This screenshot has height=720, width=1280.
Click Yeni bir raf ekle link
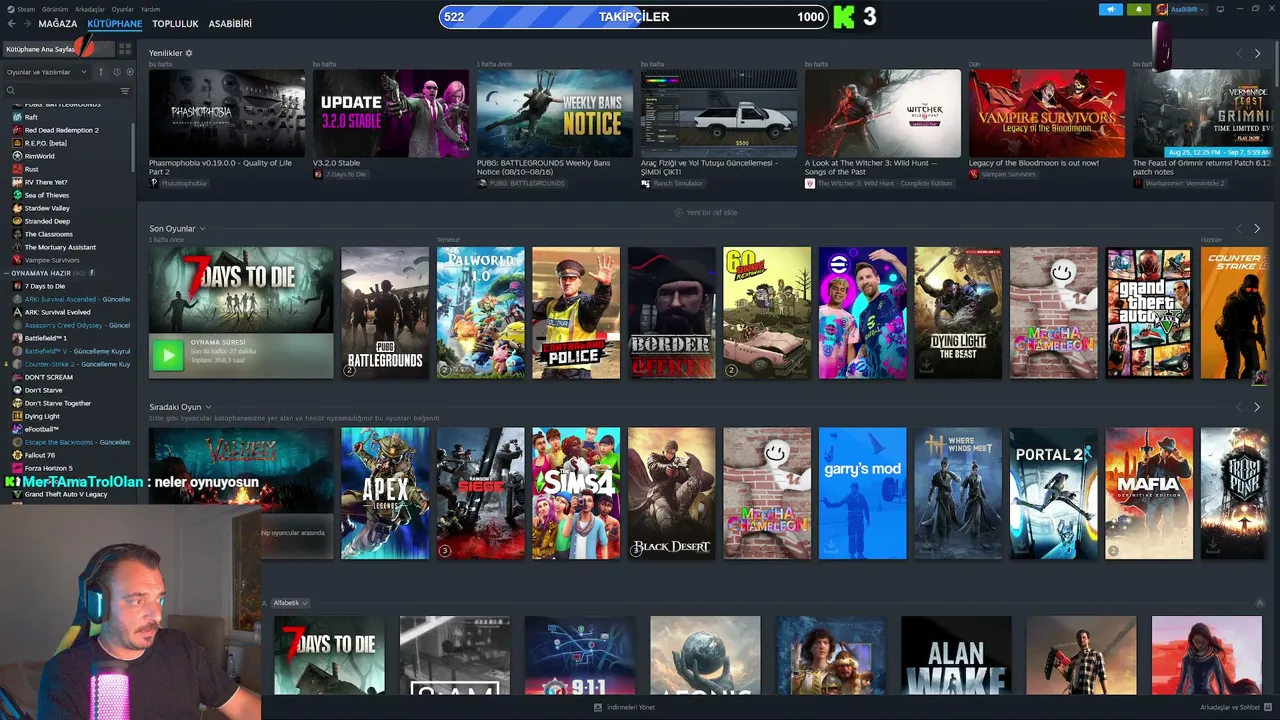click(711, 212)
